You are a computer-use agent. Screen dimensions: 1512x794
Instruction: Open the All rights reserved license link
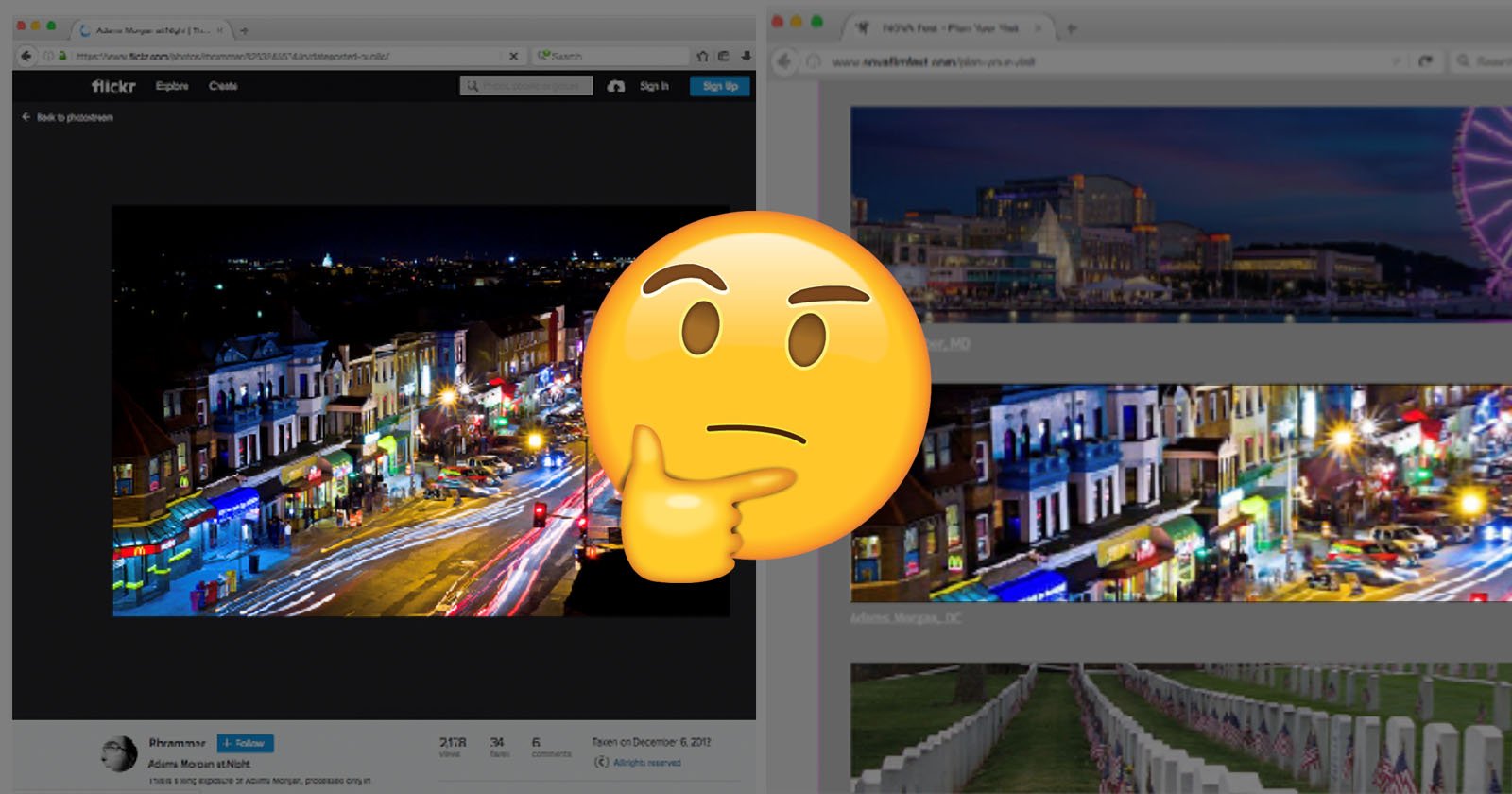[646, 762]
